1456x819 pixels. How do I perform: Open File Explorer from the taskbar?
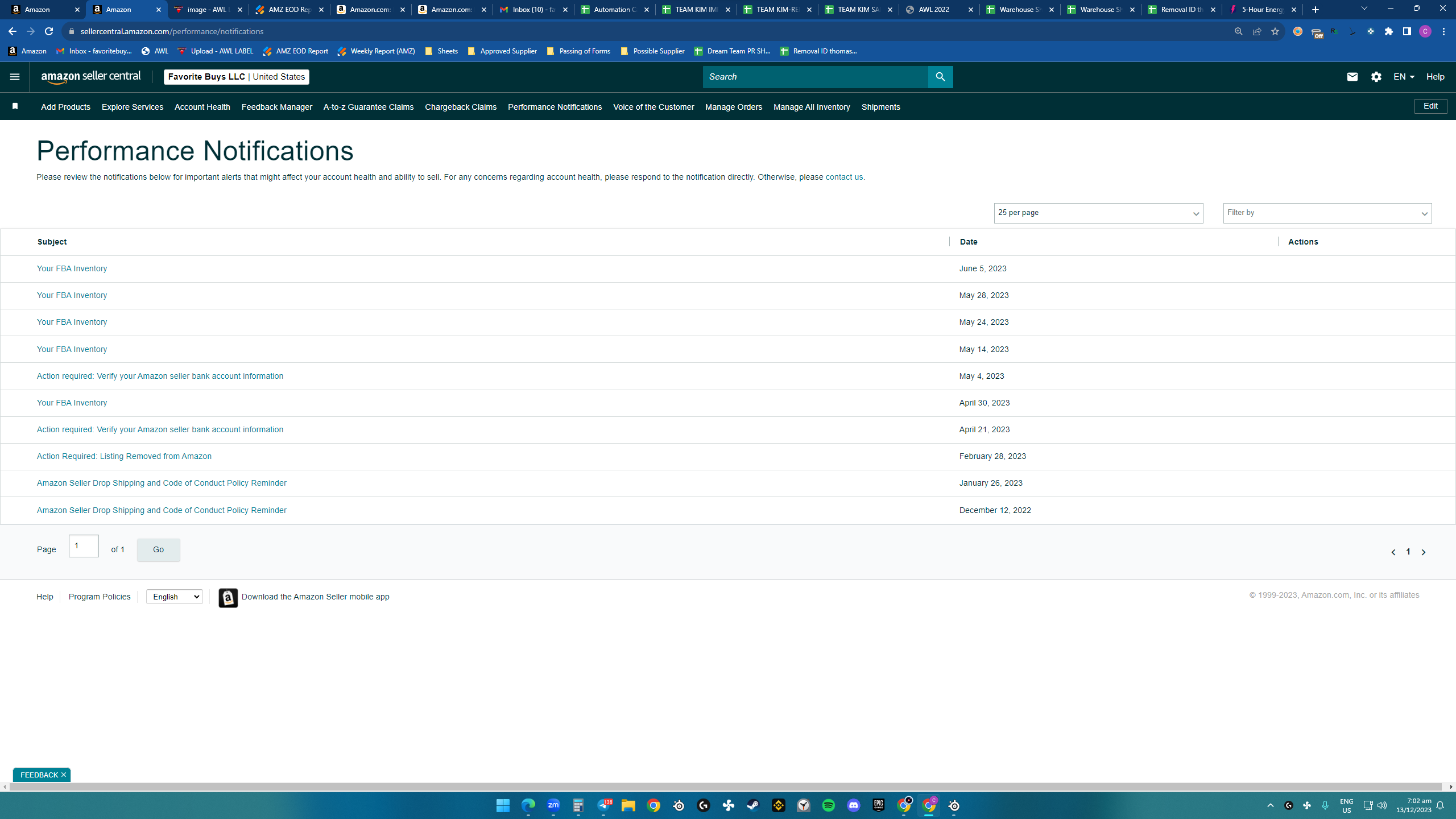click(628, 805)
